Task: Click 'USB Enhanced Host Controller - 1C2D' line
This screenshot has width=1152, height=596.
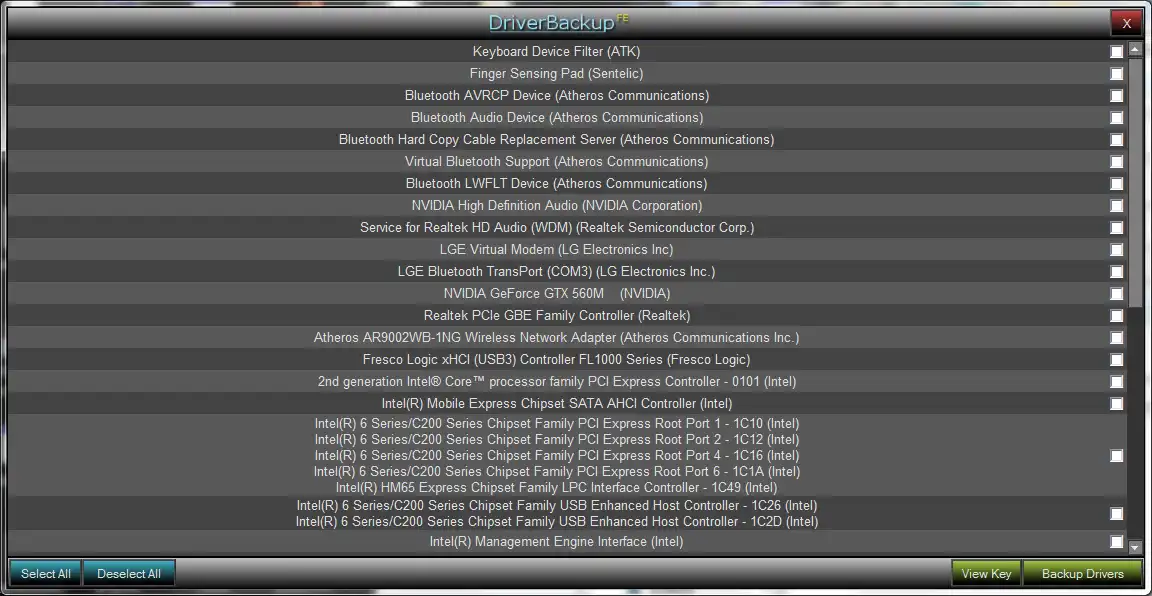Action: [557, 522]
